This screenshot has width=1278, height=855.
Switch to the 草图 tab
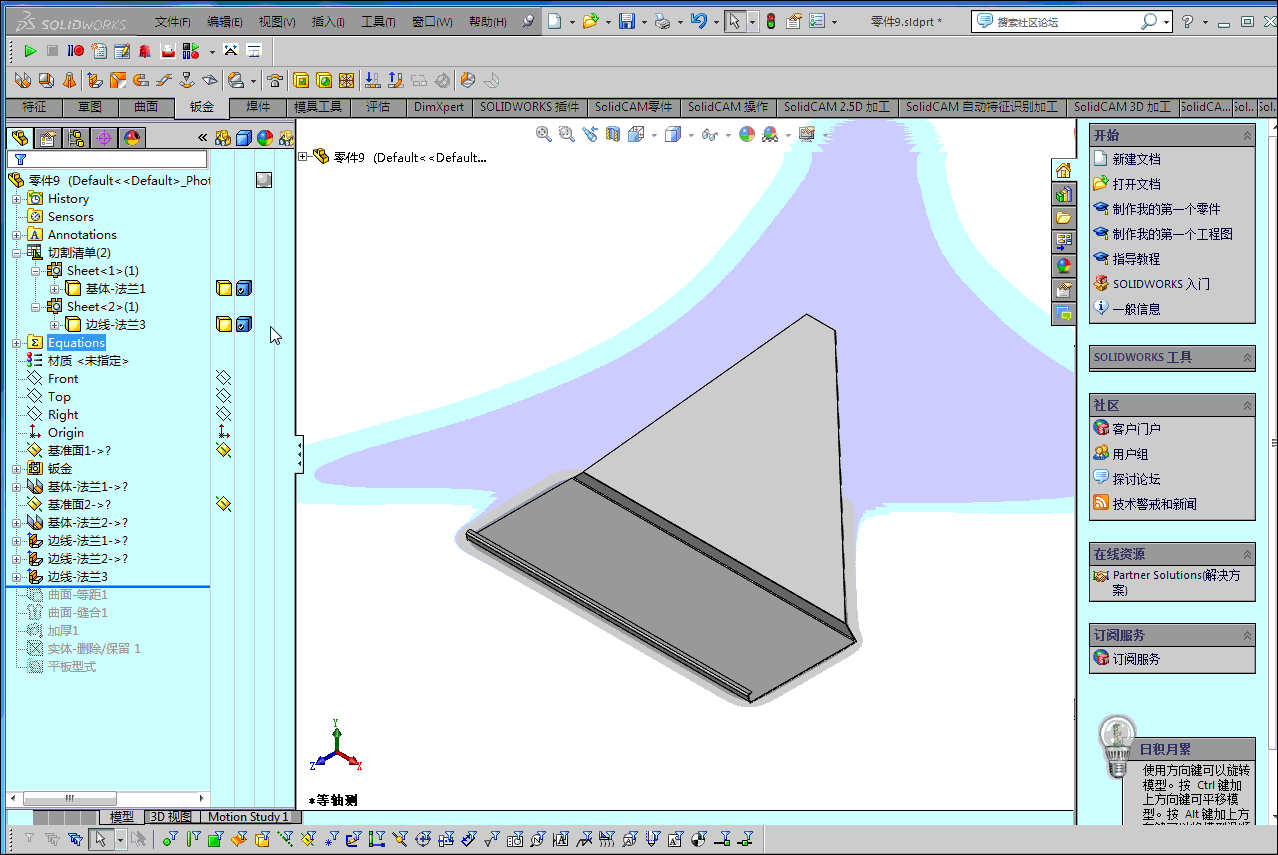(90, 106)
